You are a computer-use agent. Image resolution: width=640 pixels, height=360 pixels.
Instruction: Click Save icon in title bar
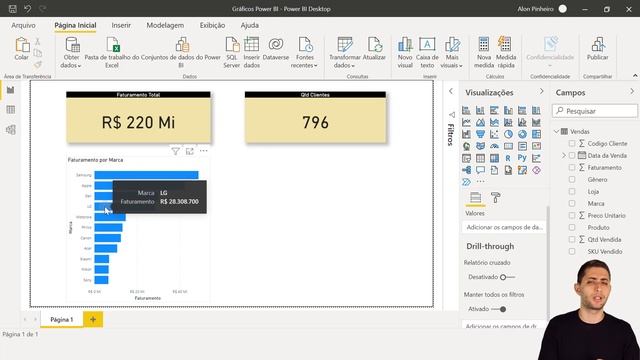[13, 9]
